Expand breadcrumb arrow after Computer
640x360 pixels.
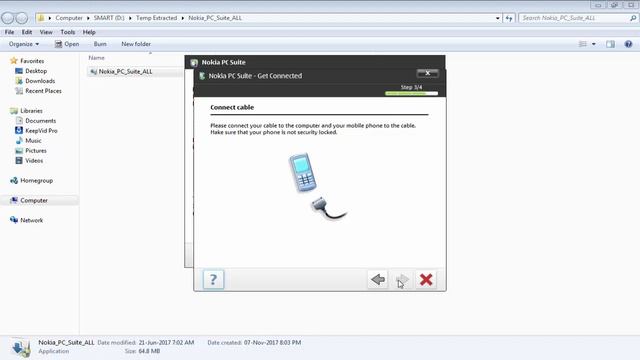pyautogui.click(x=88, y=18)
